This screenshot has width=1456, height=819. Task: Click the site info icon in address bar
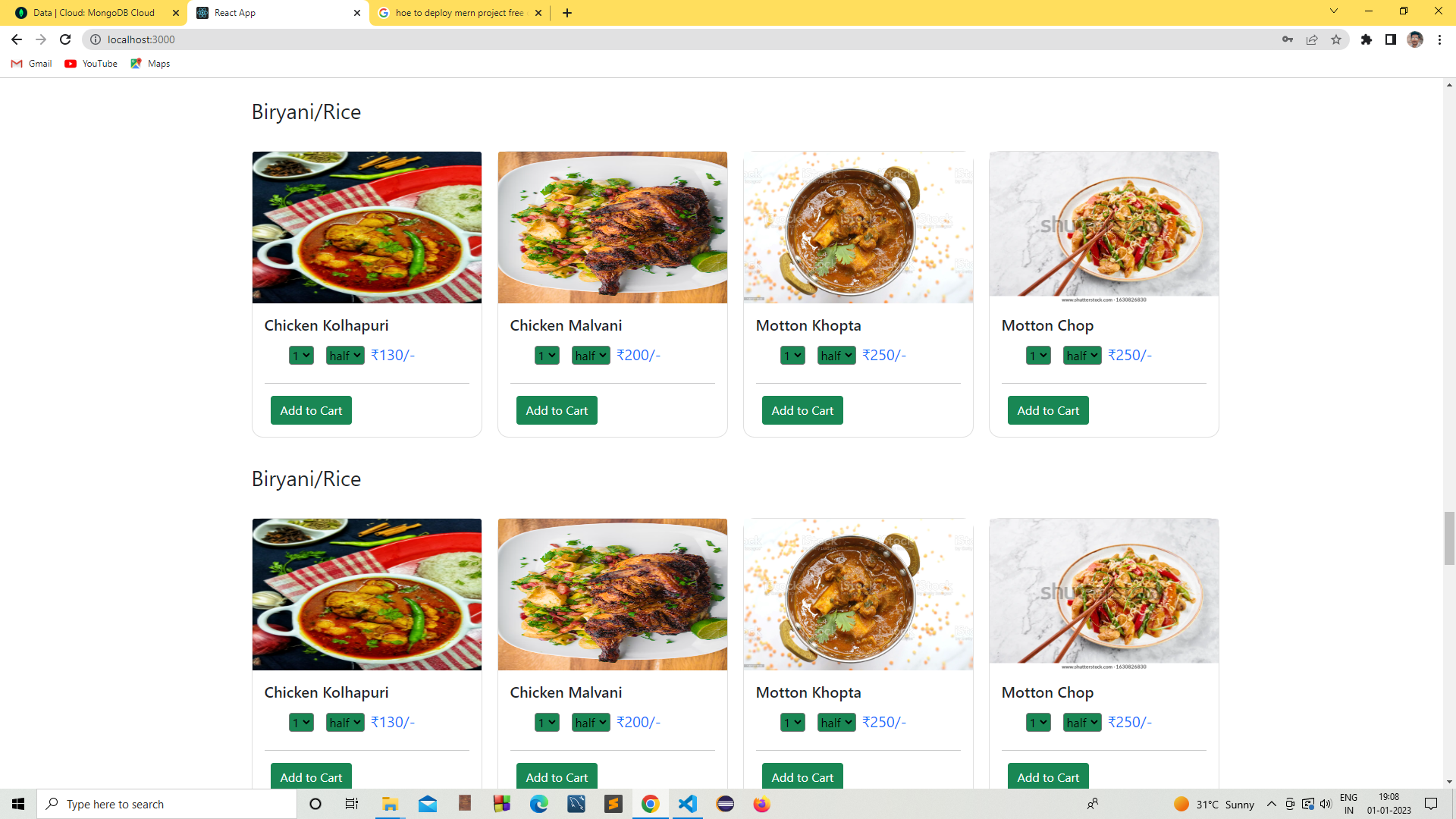pos(96,39)
